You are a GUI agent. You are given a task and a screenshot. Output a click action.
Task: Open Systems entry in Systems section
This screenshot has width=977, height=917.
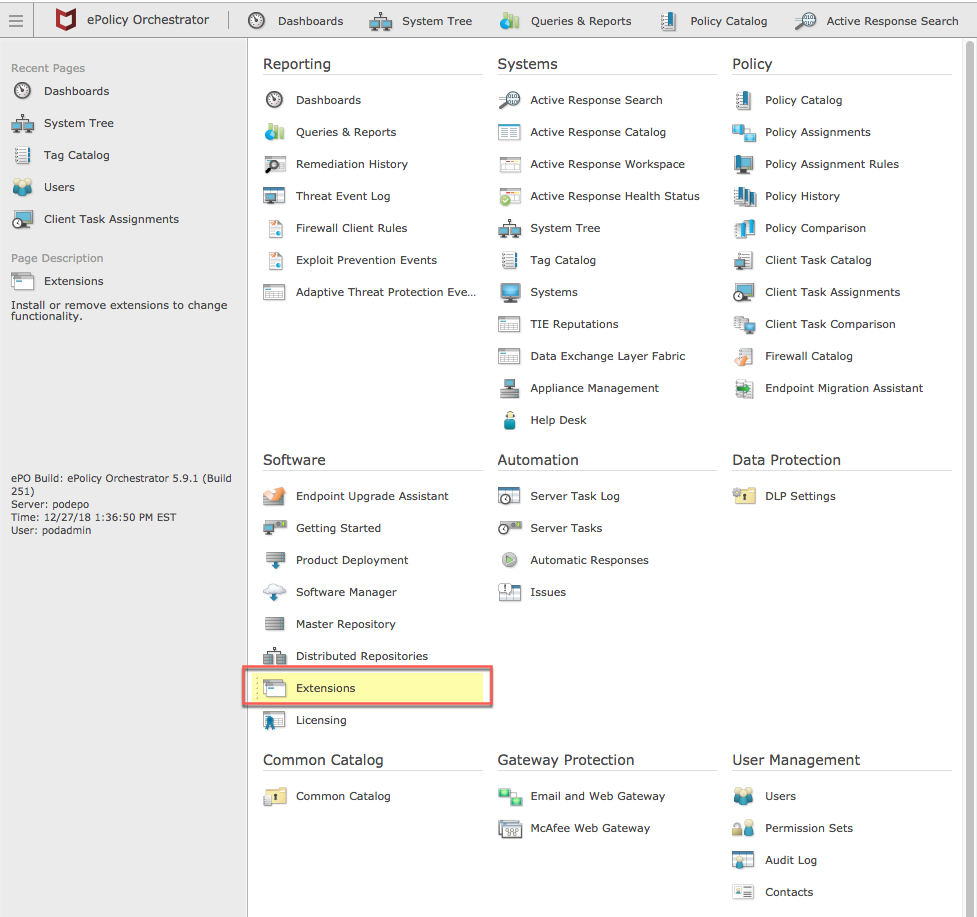click(x=553, y=292)
